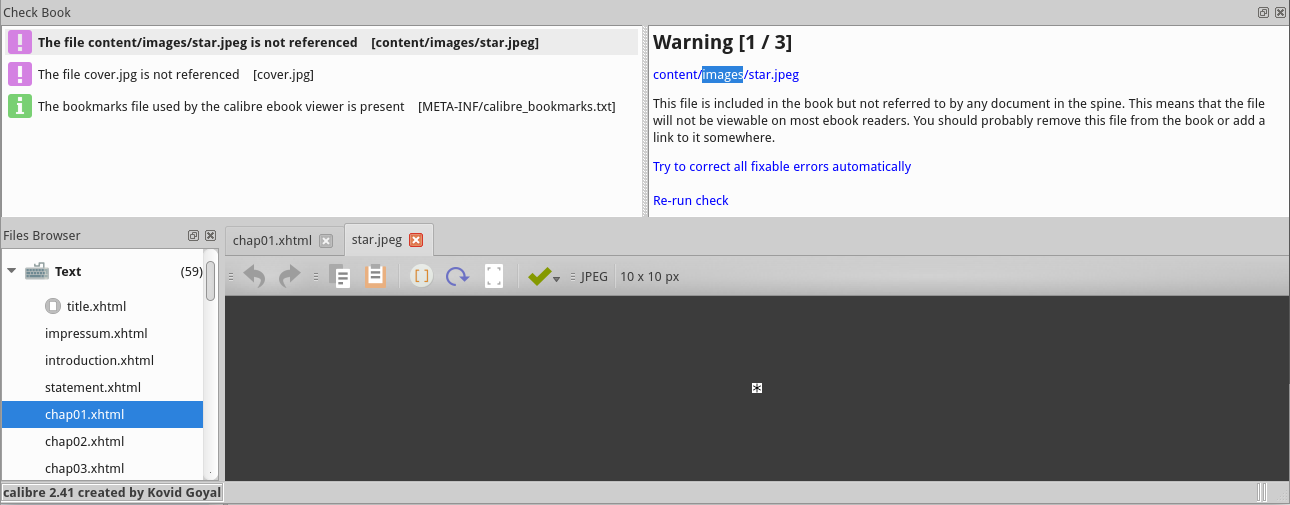The height and width of the screenshot is (505, 1290).
Task: Open chap03.xhtml in Files Browser
Action: pos(84,468)
